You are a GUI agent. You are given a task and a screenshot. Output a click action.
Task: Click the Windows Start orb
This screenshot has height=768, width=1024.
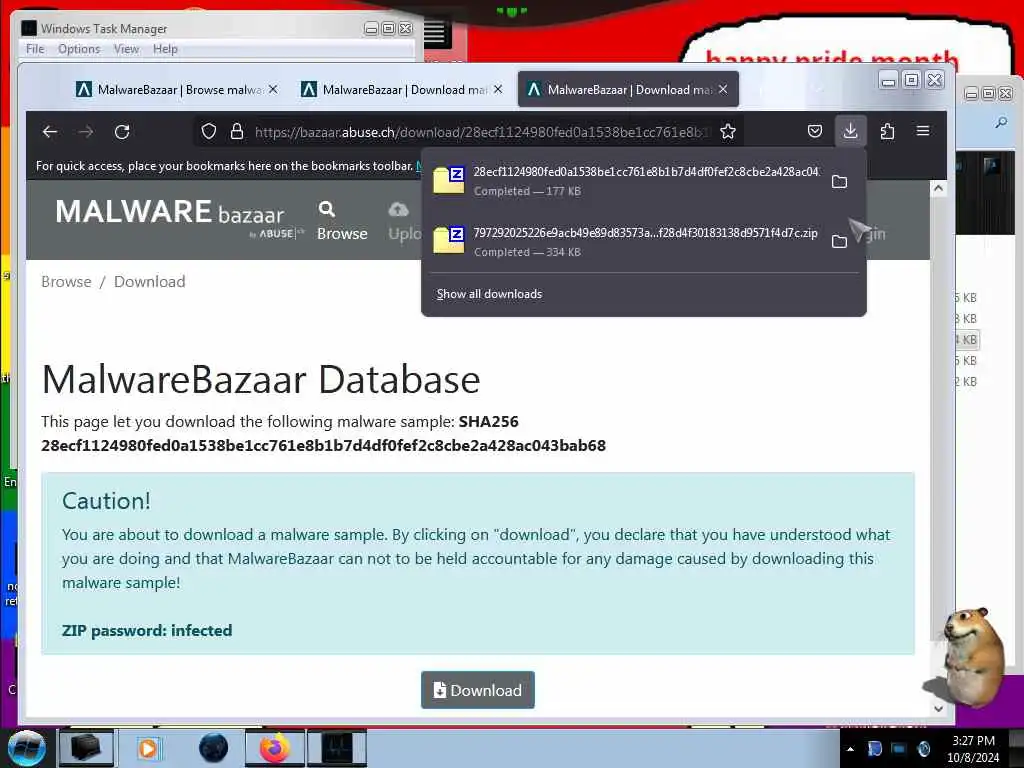26,748
